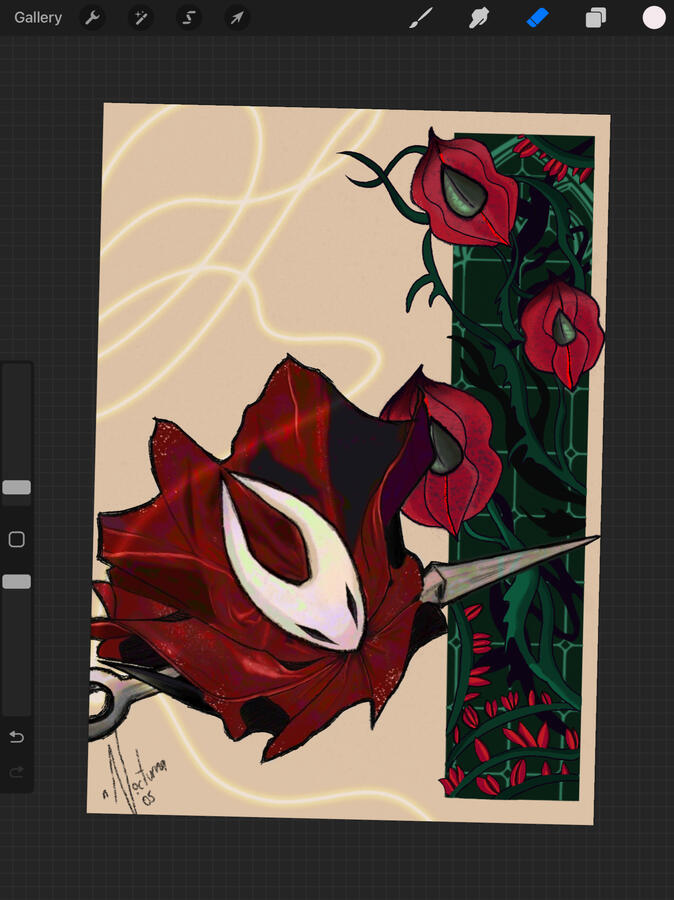Activate the Selection tool (S ribbon icon)
The width and height of the screenshot is (674, 900).
click(188, 18)
